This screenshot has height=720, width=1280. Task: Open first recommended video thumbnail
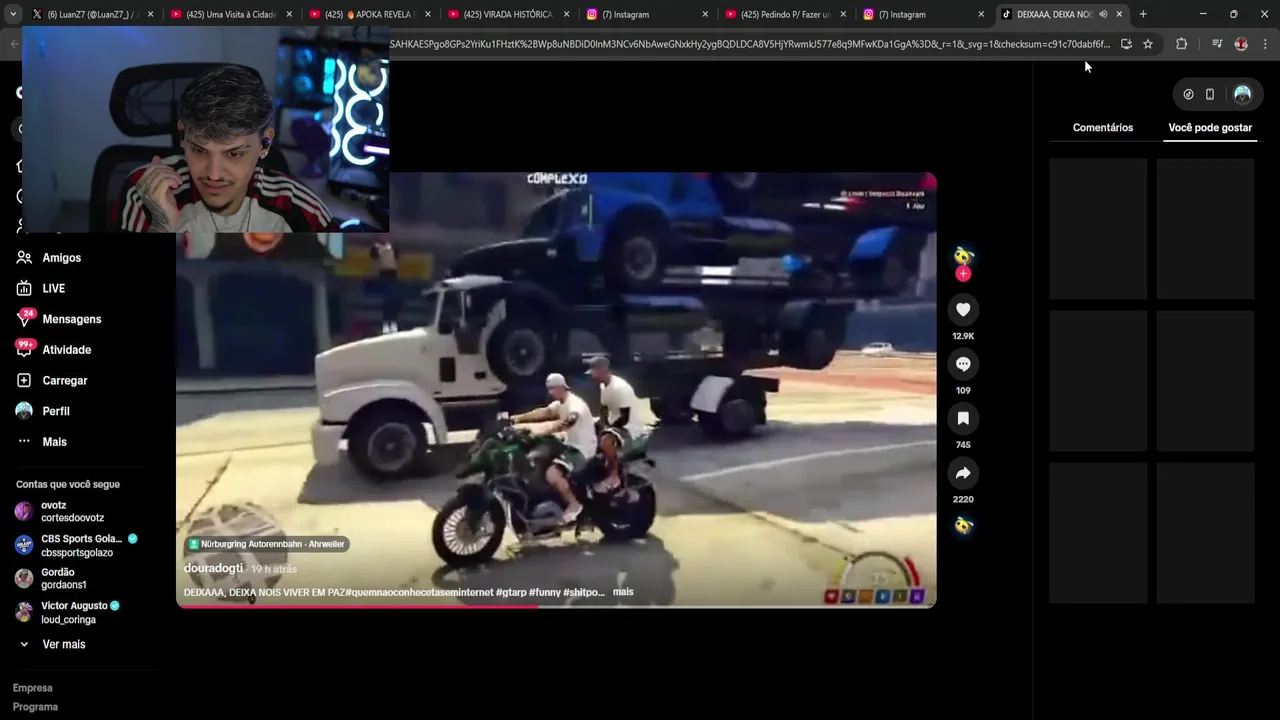[x=1098, y=229]
